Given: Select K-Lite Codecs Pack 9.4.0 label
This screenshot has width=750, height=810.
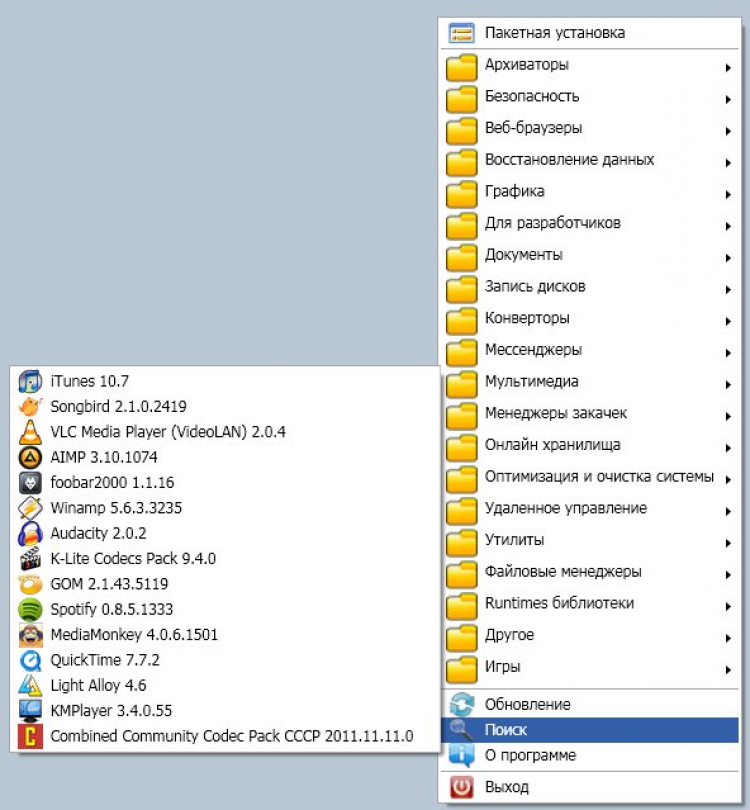Looking at the screenshot, I should pyautogui.click(x=133, y=558).
